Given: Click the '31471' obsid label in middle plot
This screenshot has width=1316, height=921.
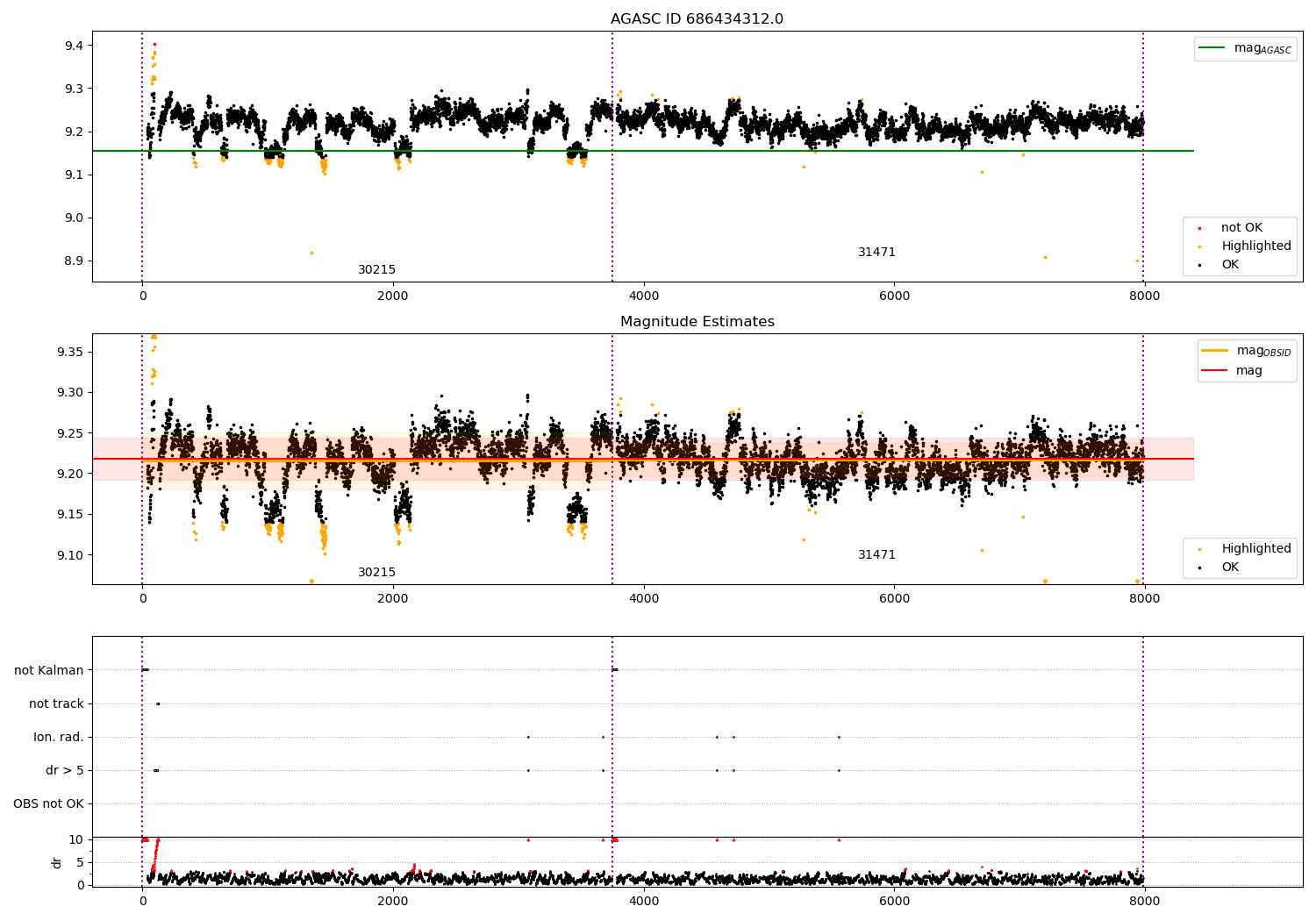Looking at the screenshot, I should (876, 555).
